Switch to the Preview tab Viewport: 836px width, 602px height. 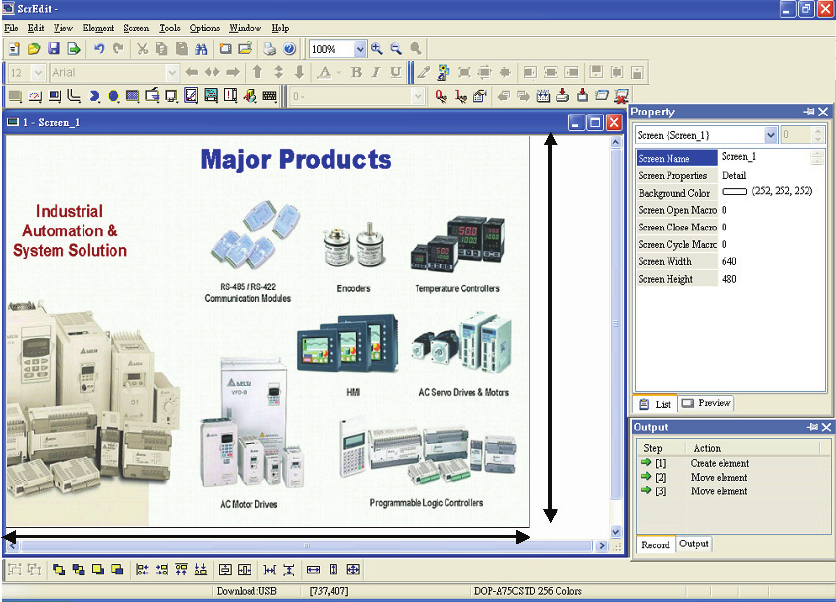pos(706,404)
